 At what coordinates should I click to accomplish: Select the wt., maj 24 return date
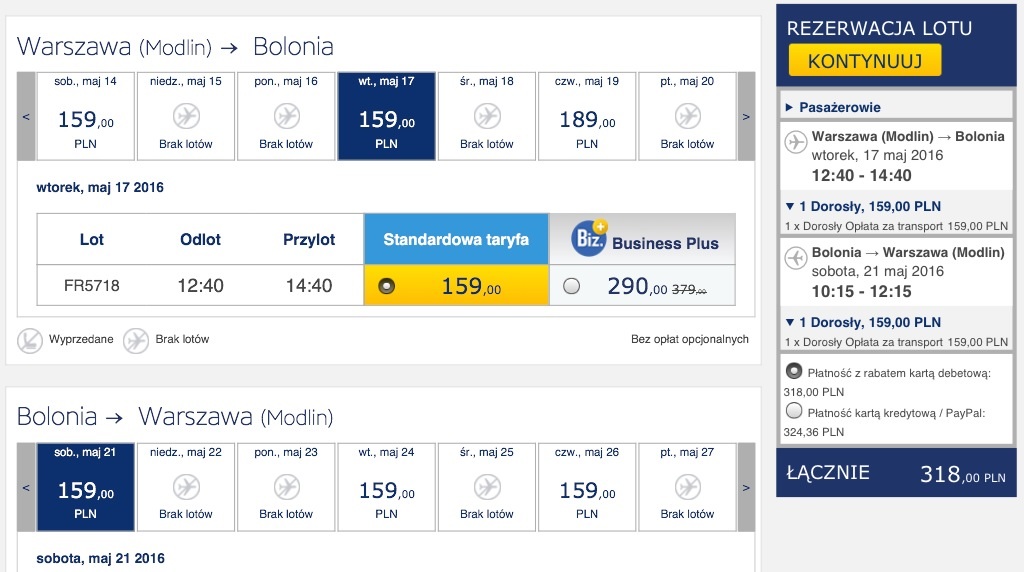pyautogui.click(x=387, y=487)
